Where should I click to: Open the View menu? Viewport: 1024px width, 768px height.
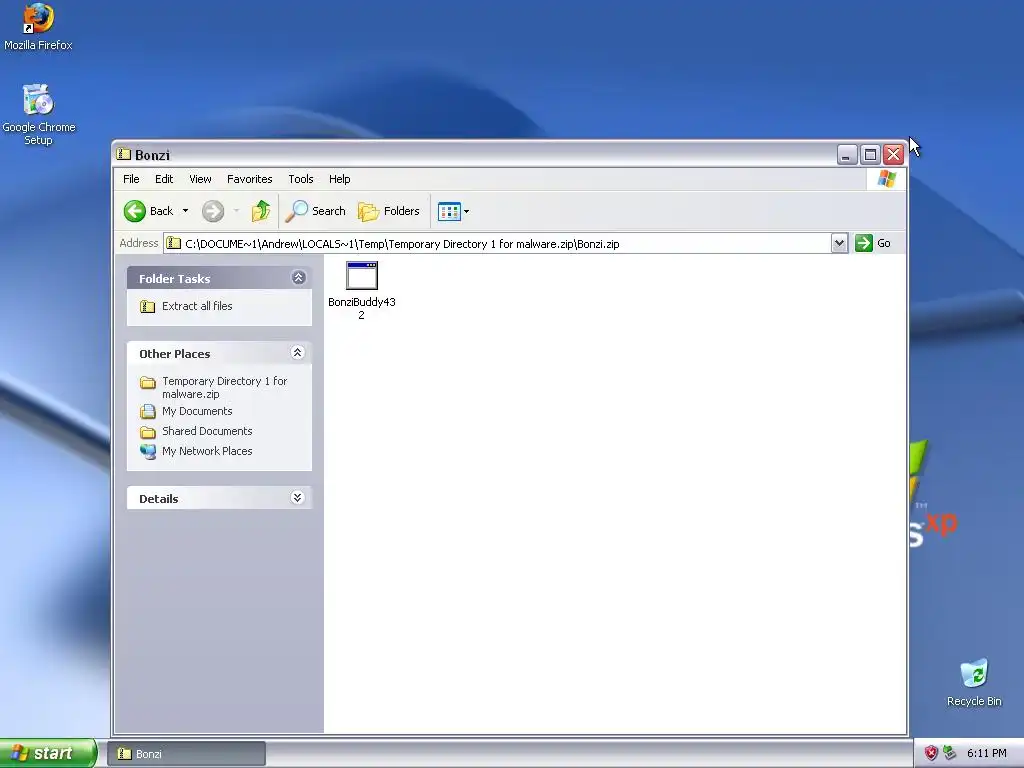200,179
